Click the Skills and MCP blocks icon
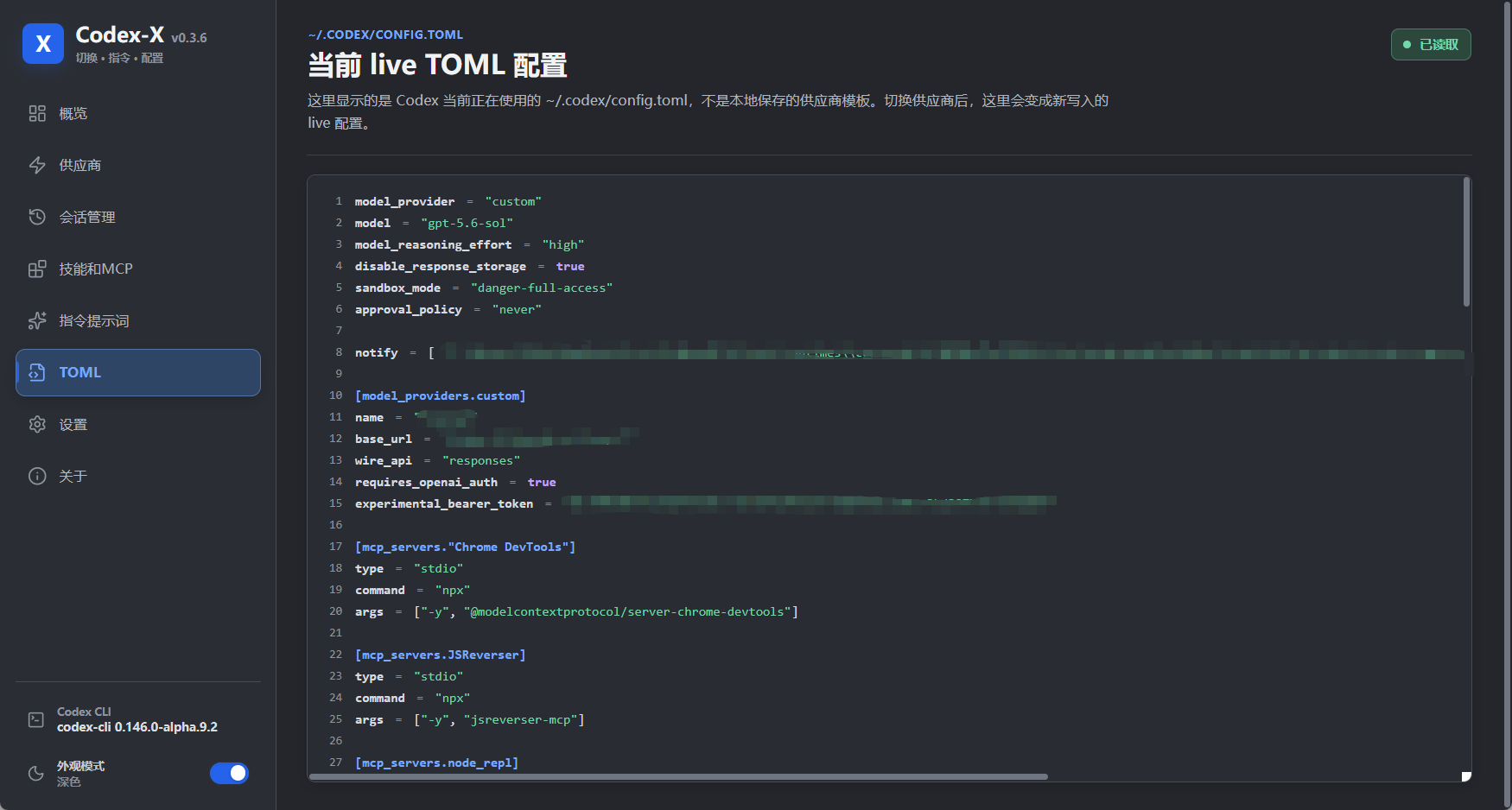This screenshot has height=810, width=1512. pyautogui.click(x=37, y=269)
